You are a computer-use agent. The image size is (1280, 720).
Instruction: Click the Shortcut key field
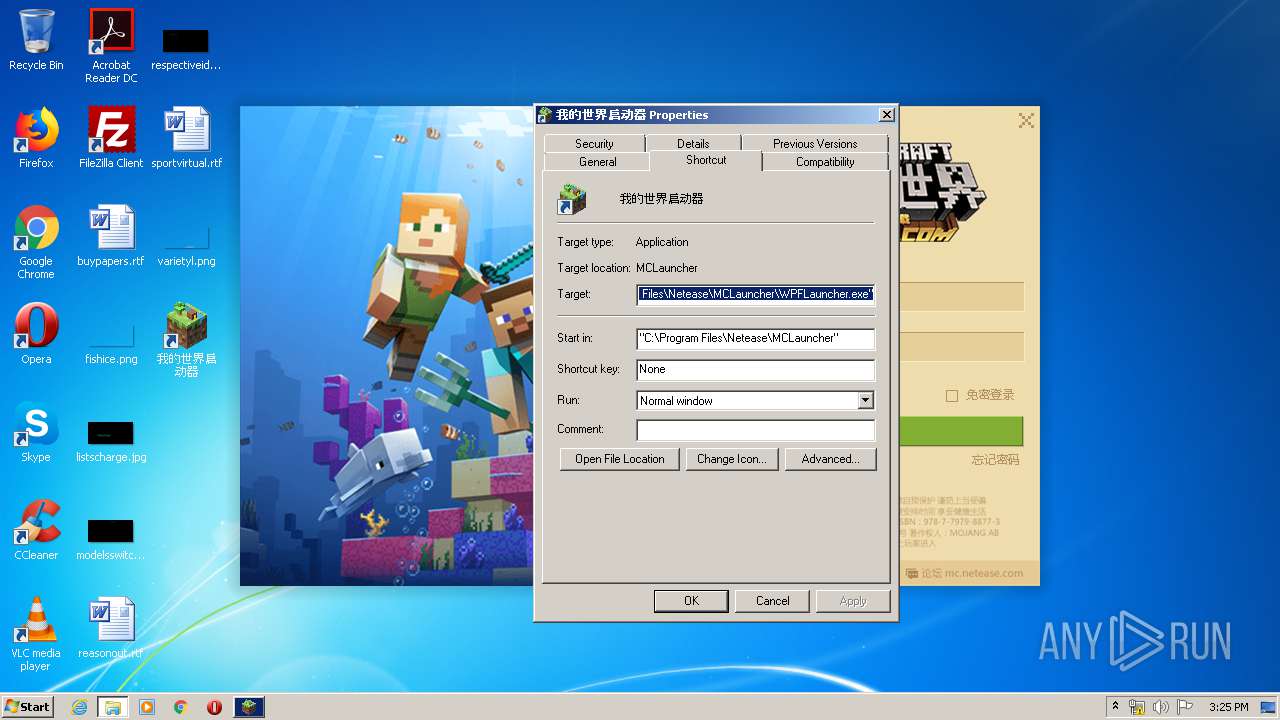(756, 369)
